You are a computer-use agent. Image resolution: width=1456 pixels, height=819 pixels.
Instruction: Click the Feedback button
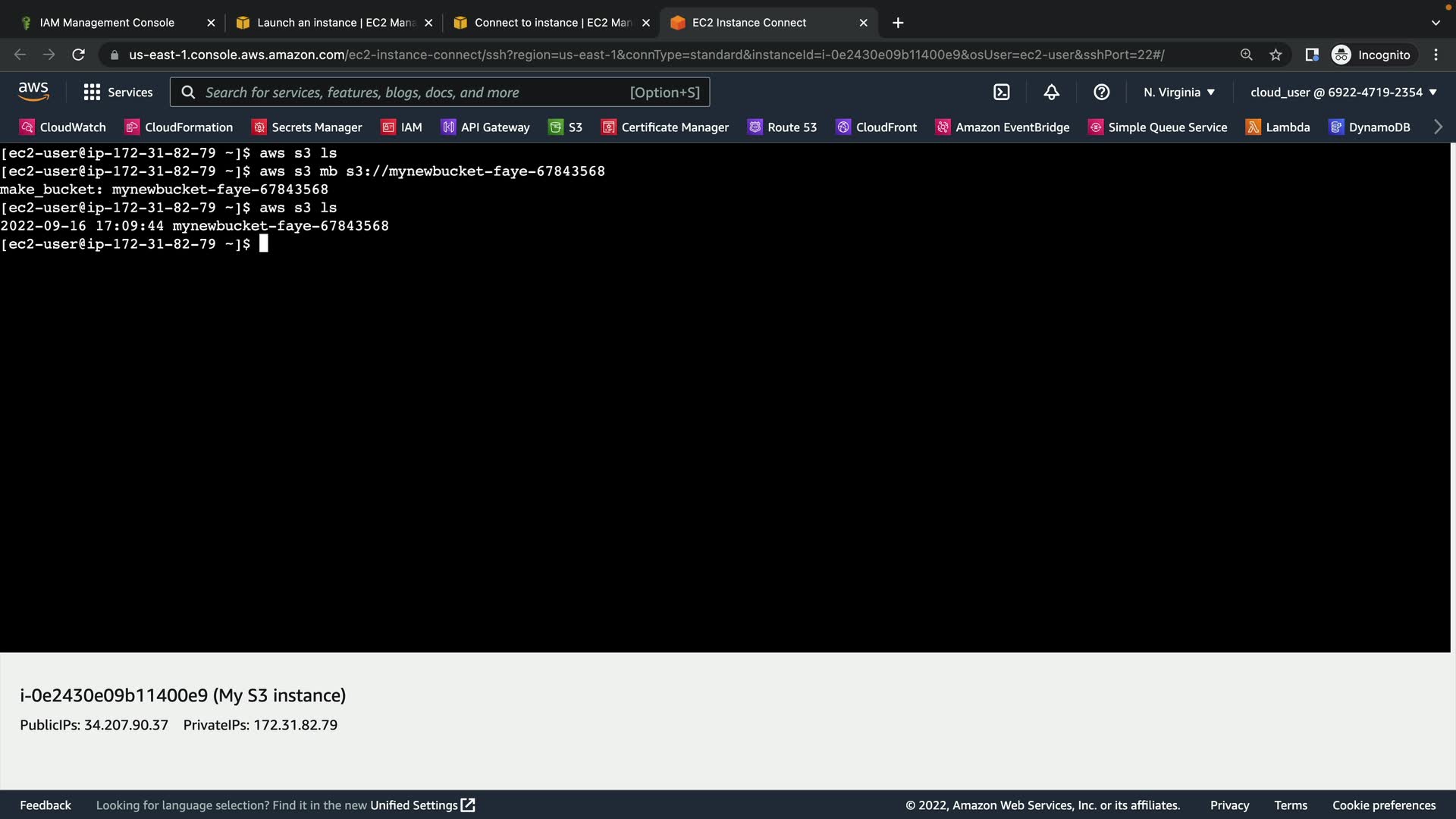(45, 805)
